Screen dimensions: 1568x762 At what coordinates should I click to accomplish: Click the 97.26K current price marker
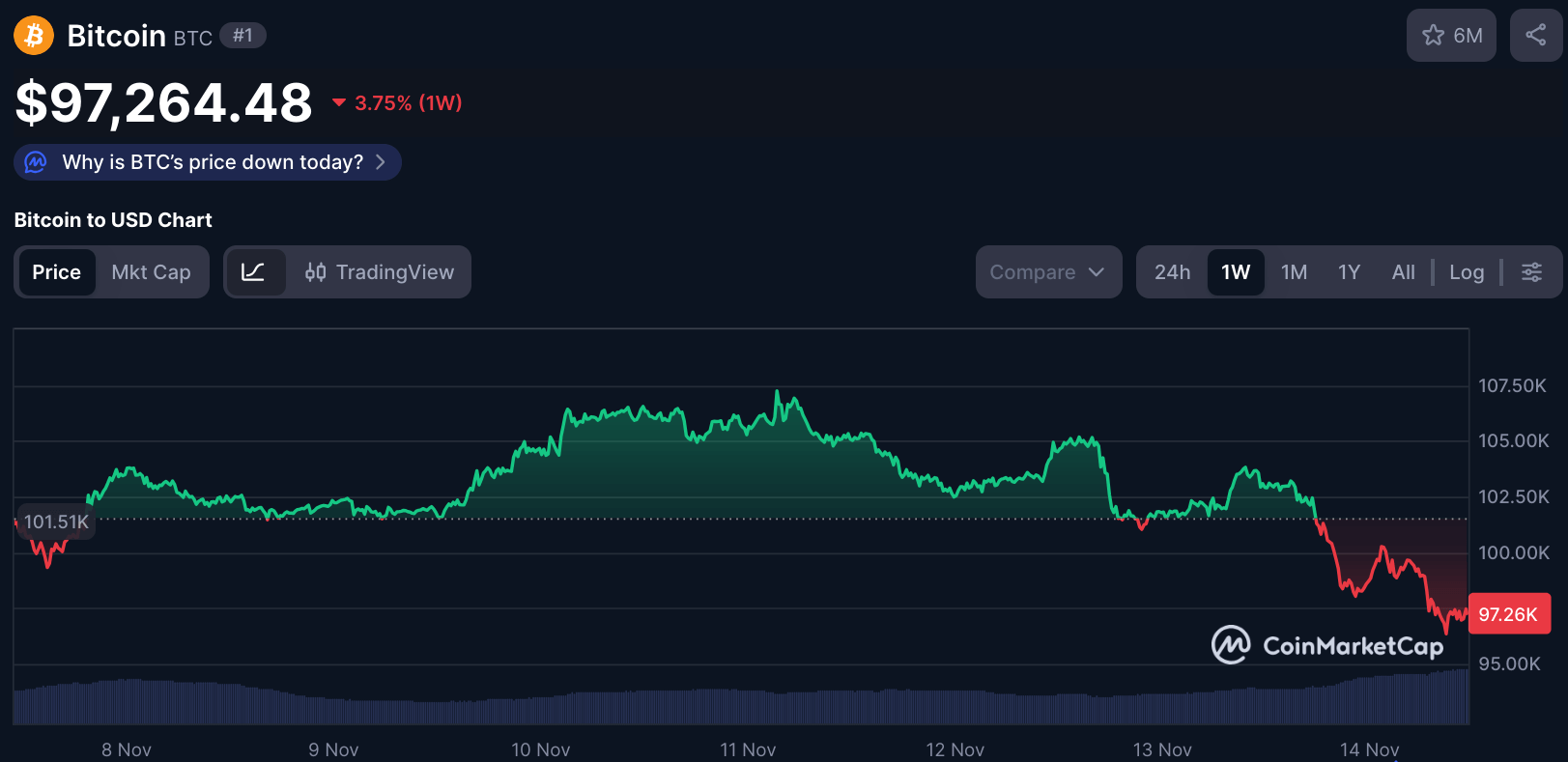[1508, 614]
